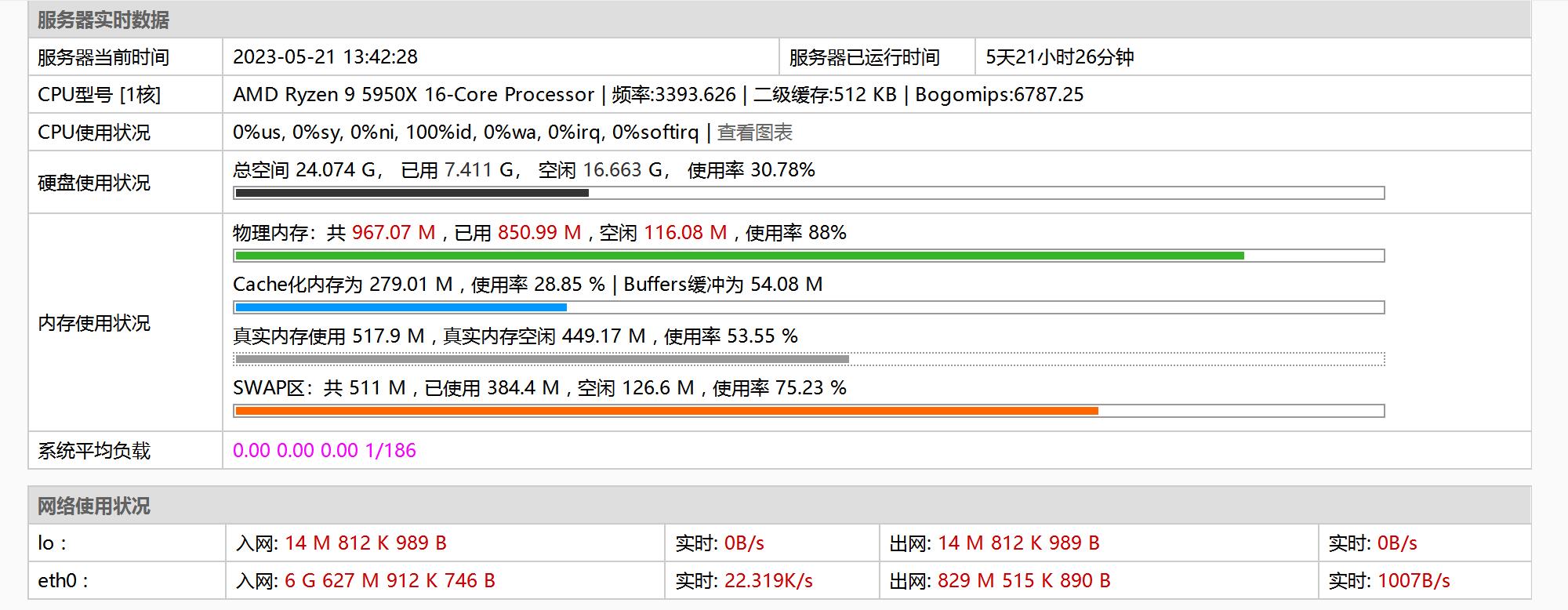The height and width of the screenshot is (610, 1568).
Task: Click the black disk usage progress bar
Action: pyautogui.click(x=412, y=193)
